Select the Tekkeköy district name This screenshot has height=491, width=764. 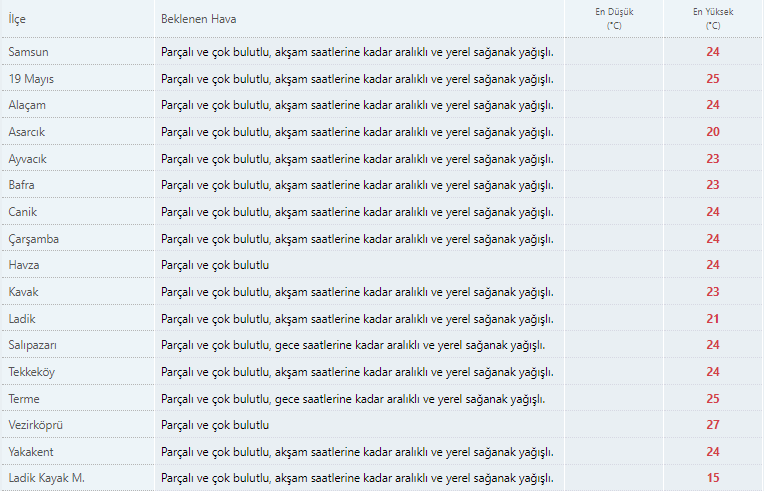coord(32,372)
